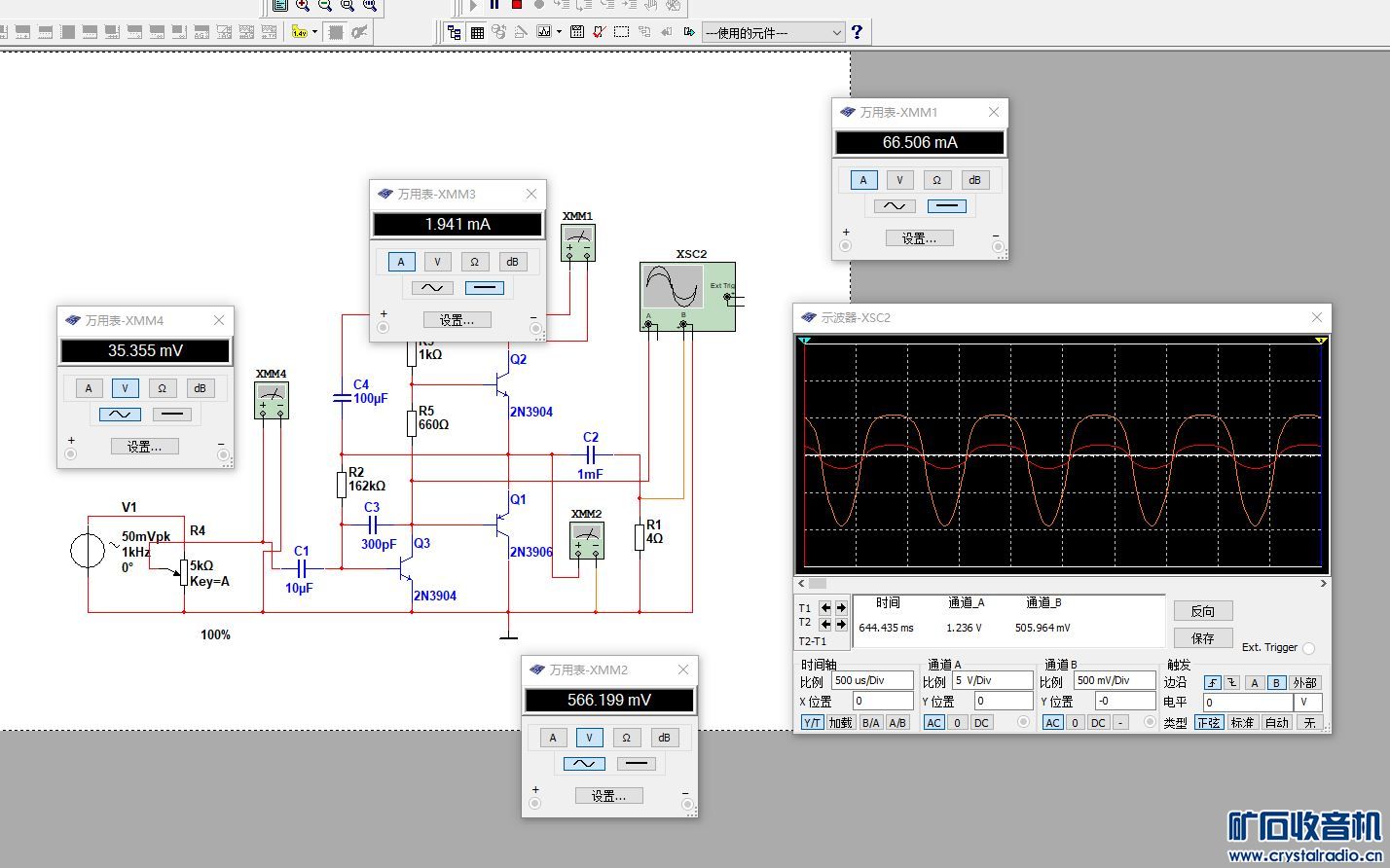Pause the running simulation
This screenshot has width=1390, height=868.
[494, 5]
